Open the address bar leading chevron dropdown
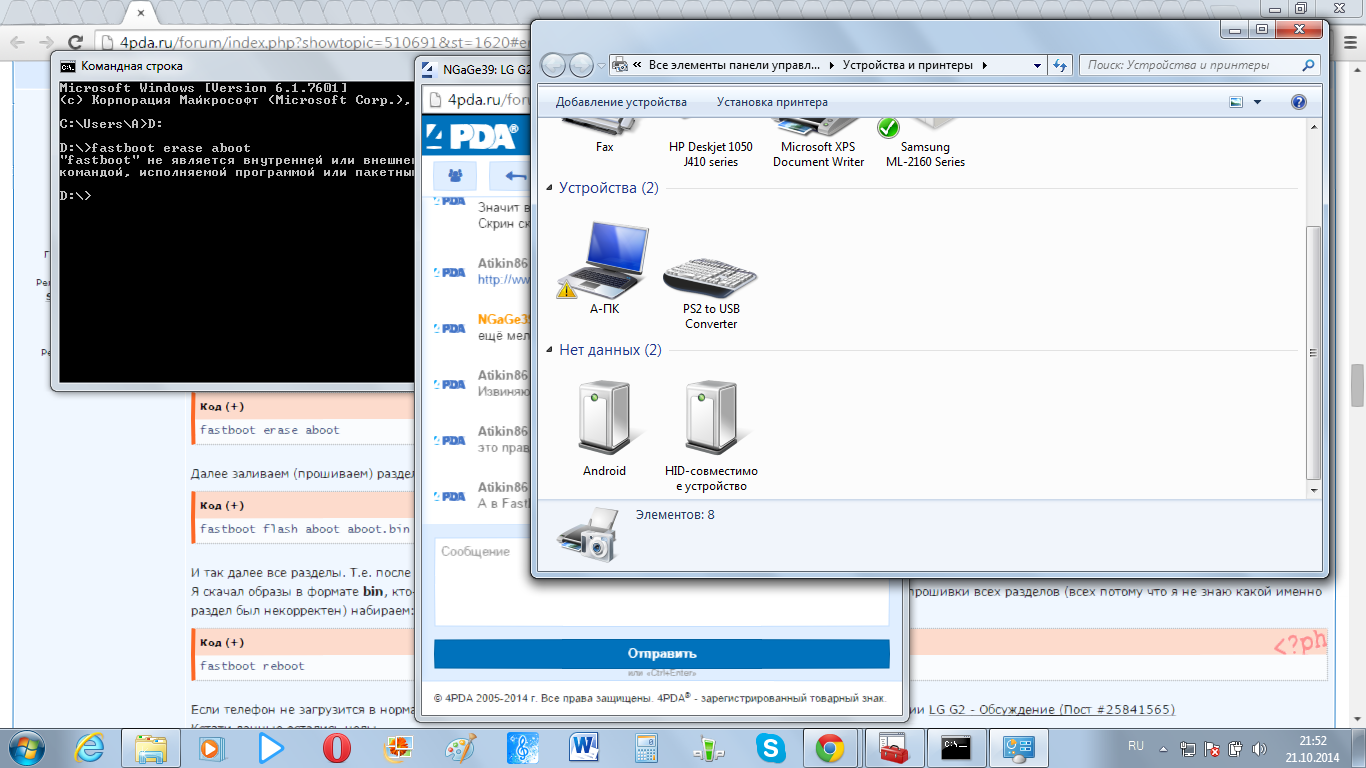Screen dimensions: 1366x768 point(637,65)
